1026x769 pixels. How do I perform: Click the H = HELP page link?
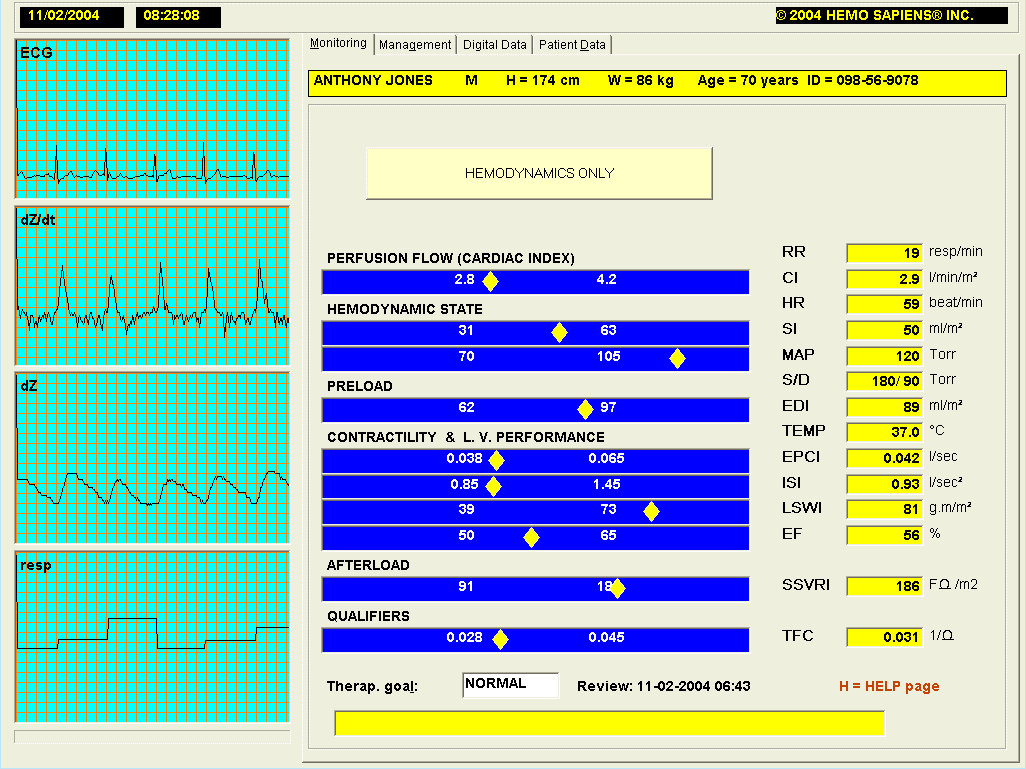(x=889, y=686)
